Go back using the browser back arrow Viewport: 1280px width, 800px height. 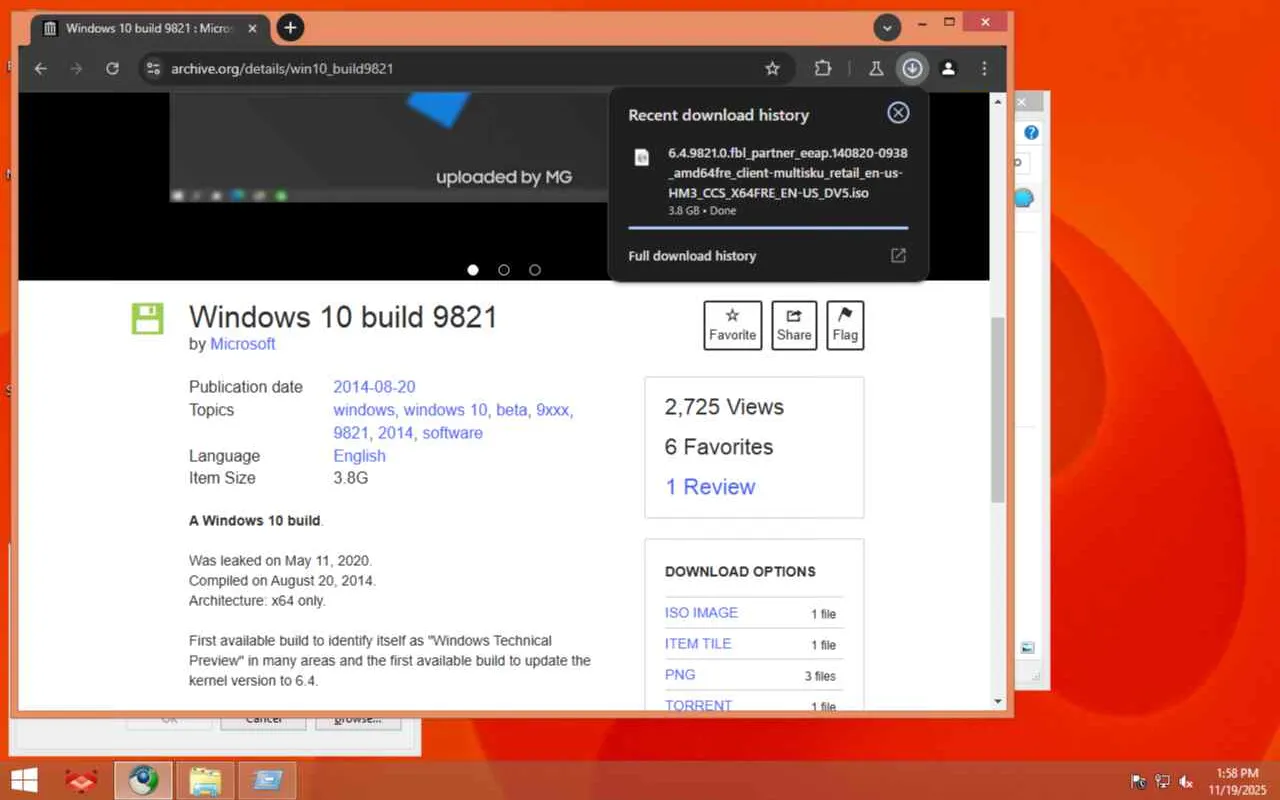[41, 69]
